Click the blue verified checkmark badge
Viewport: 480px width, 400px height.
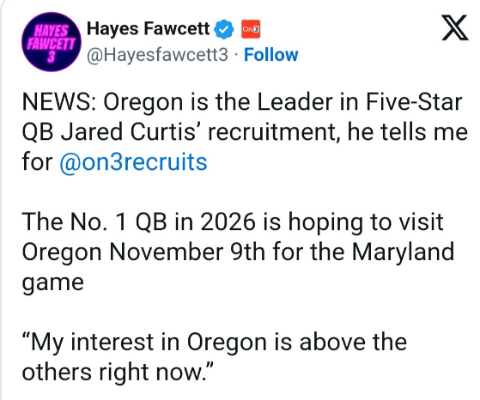coord(224,29)
